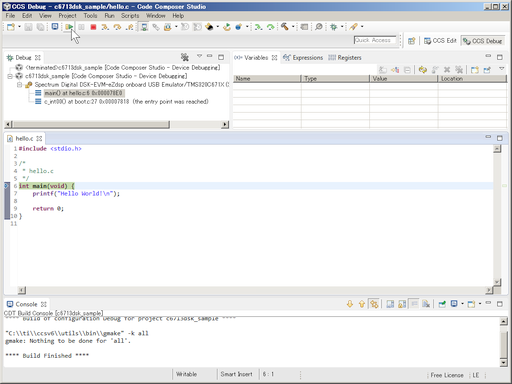
Task: Open the Build hammer dropdown arrow
Action: pyautogui.click(x=293, y=27)
